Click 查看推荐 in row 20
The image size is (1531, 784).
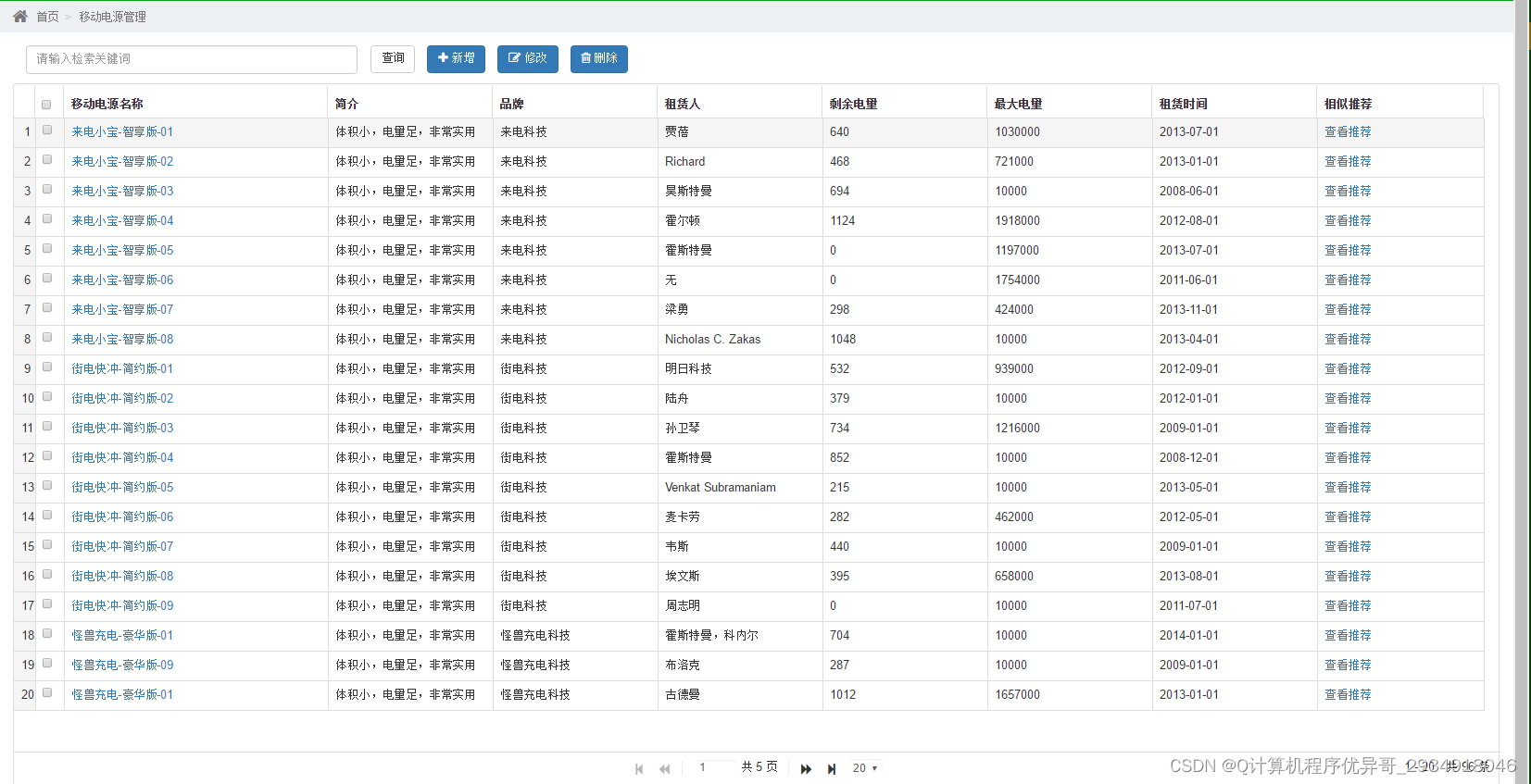click(x=1348, y=694)
